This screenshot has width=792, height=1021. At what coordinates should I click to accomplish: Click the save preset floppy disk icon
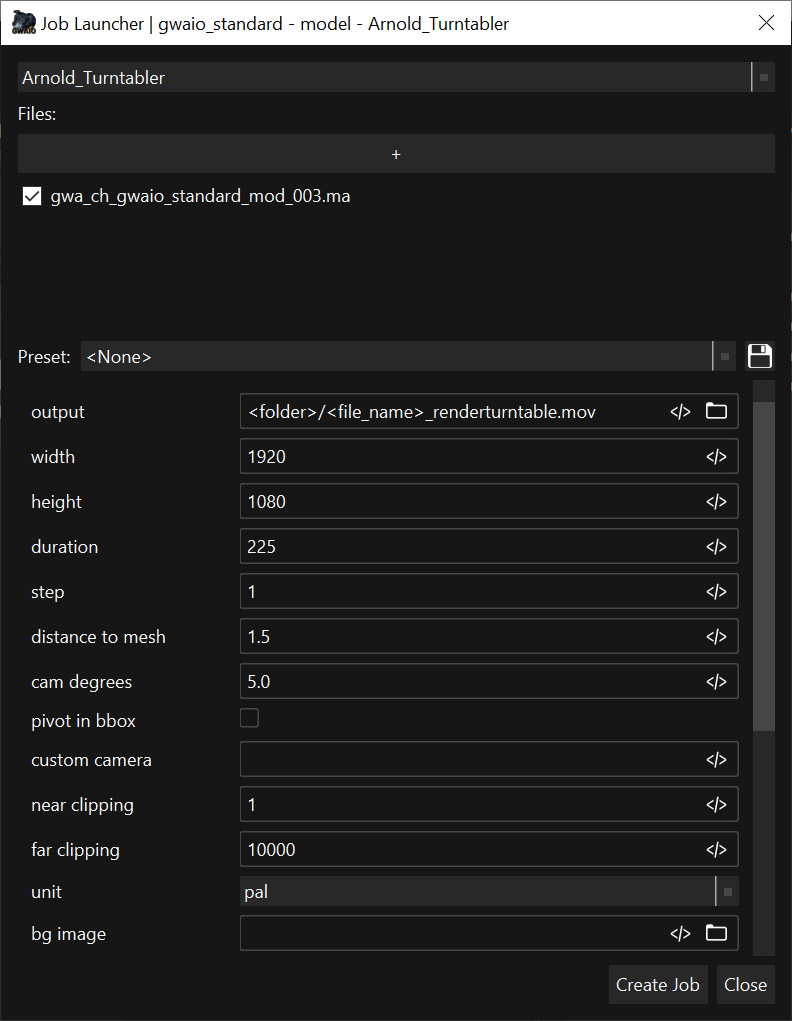click(760, 356)
